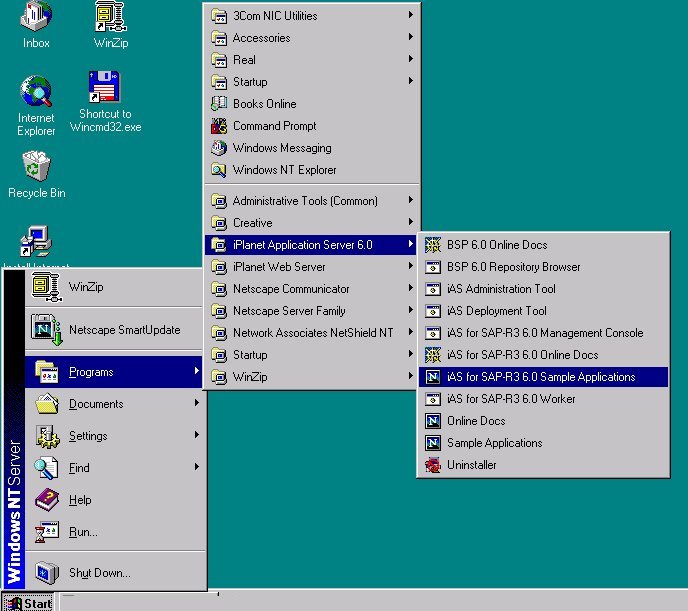Click the Netscape icon beside Online Docs
The width and height of the screenshot is (688, 611).
point(433,421)
